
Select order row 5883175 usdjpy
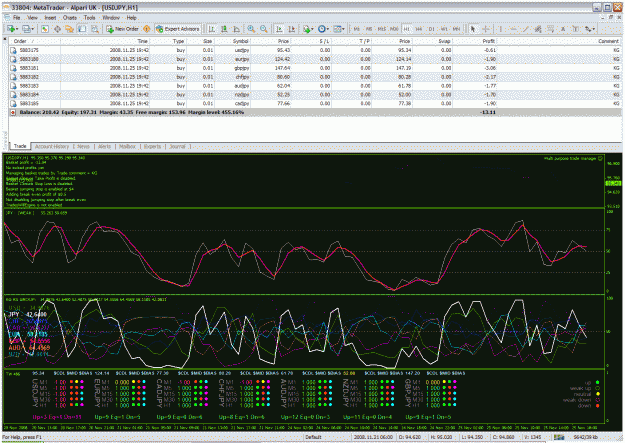point(315,50)
